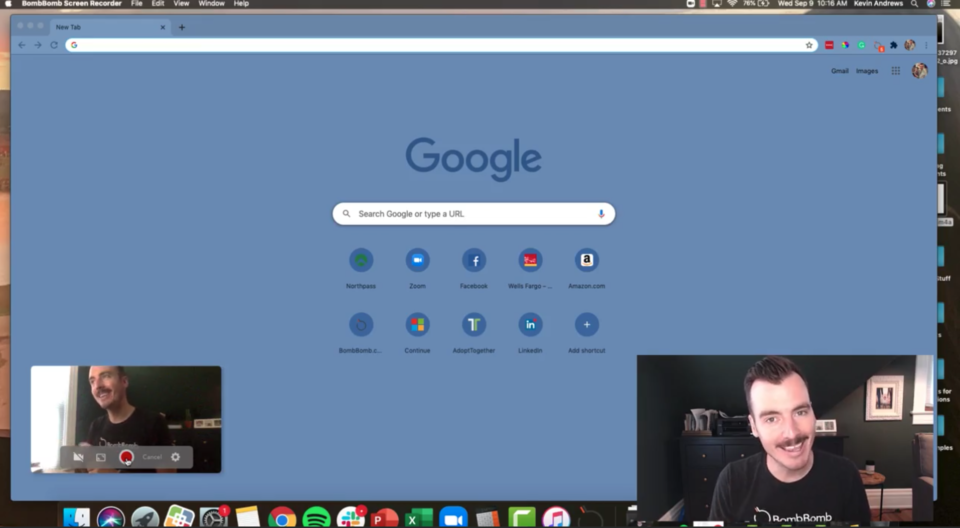Click the green Grammarly extension icon
Viewport: 960px width, 528px height.
(861, 45)
